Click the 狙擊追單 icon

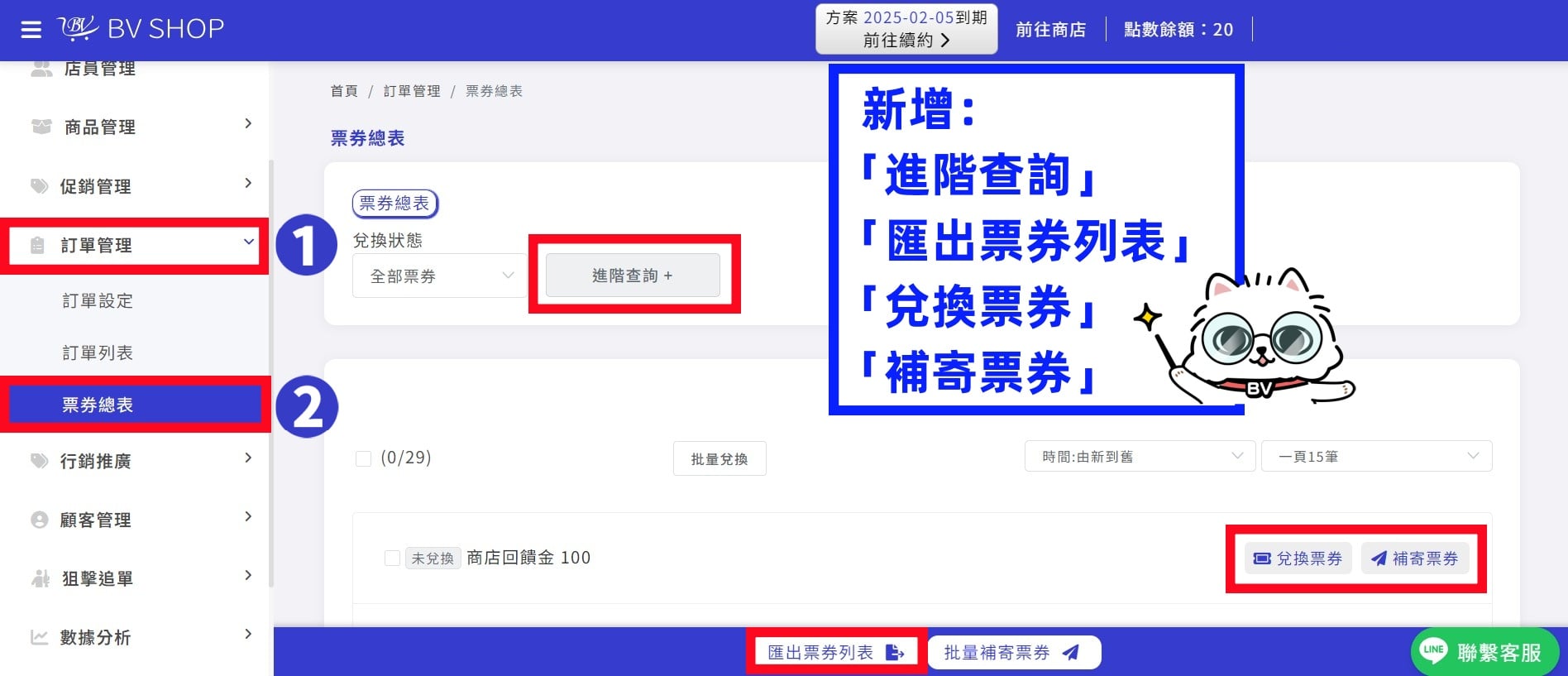pyautogui.click(x=41, y=578)
